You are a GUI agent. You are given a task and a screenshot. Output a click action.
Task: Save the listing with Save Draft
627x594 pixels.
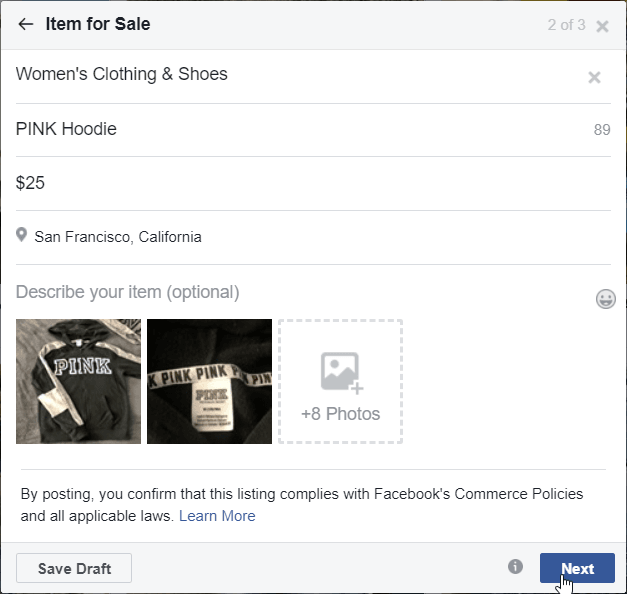74,568
